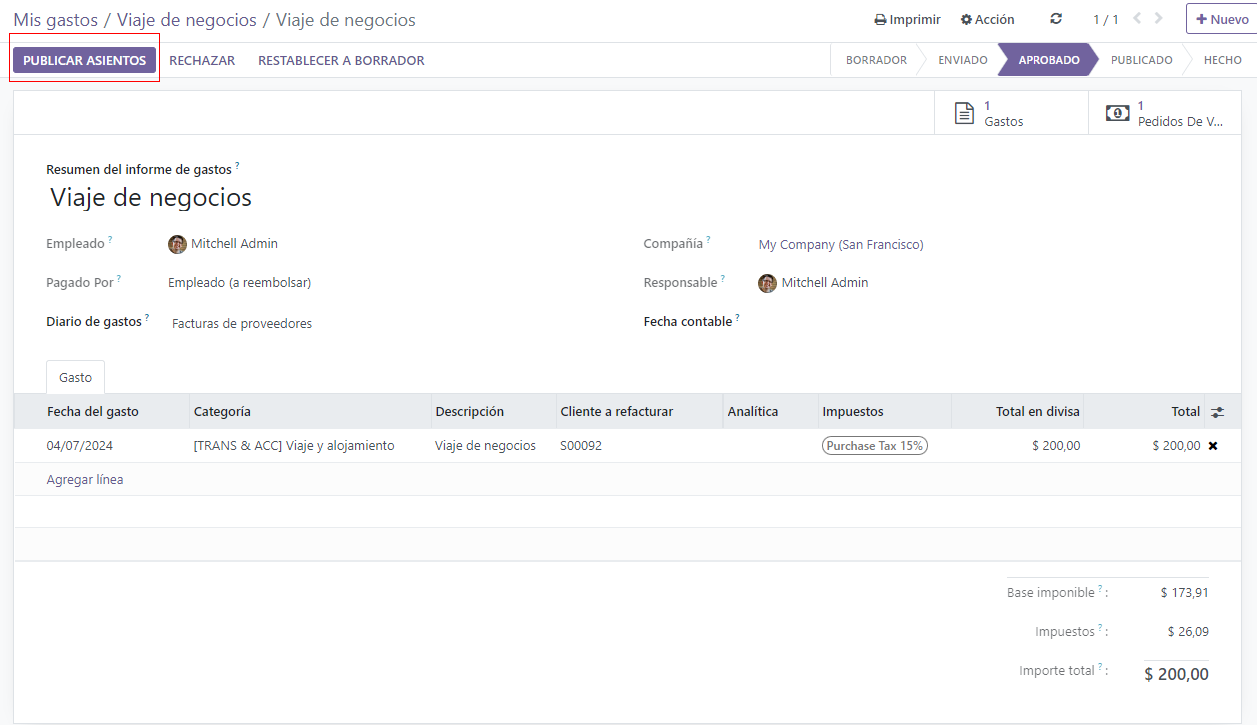Click Mitchell Admin employee avatar

click(x=177, y=244)
